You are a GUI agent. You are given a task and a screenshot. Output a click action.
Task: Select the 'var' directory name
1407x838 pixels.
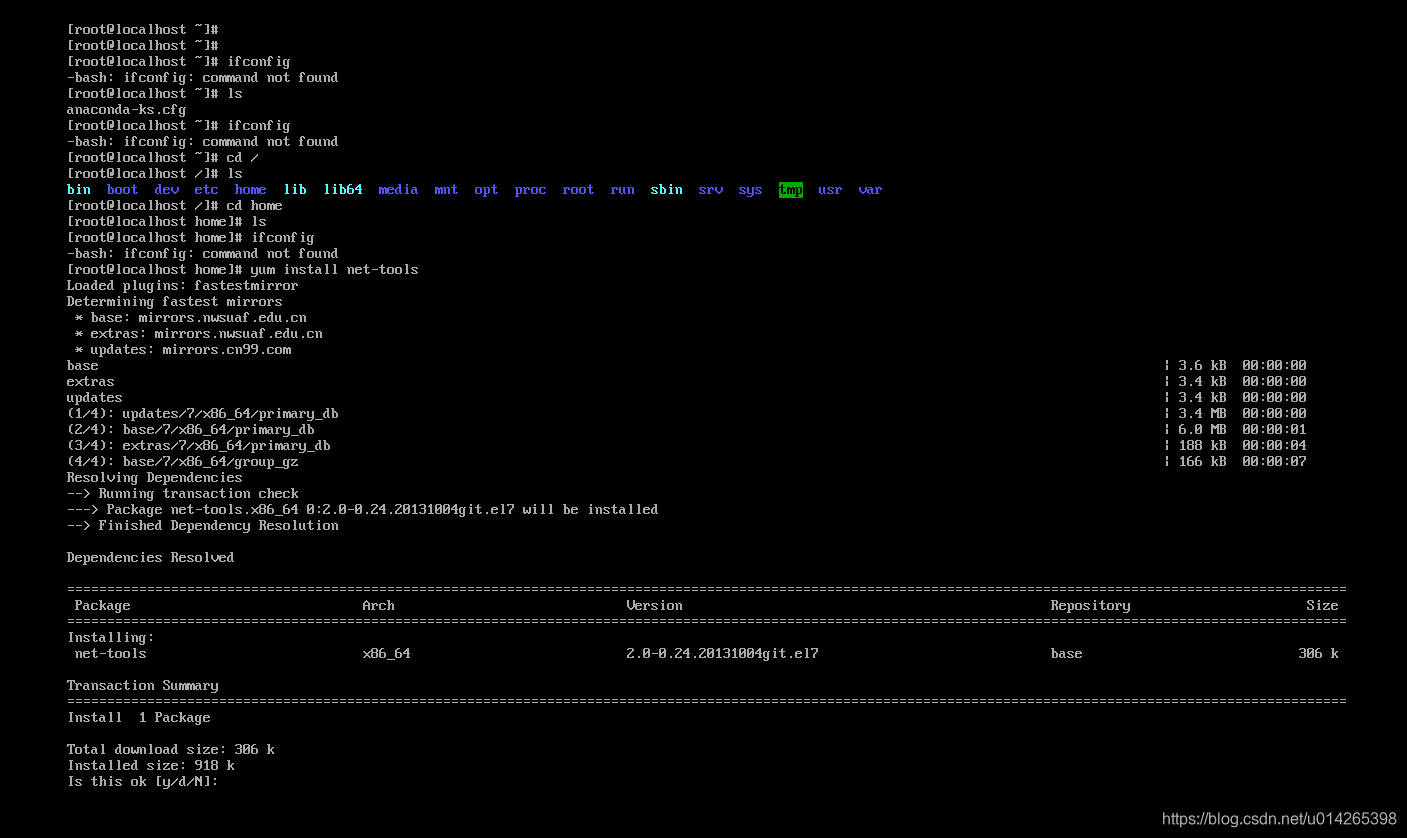click(871, 190)
